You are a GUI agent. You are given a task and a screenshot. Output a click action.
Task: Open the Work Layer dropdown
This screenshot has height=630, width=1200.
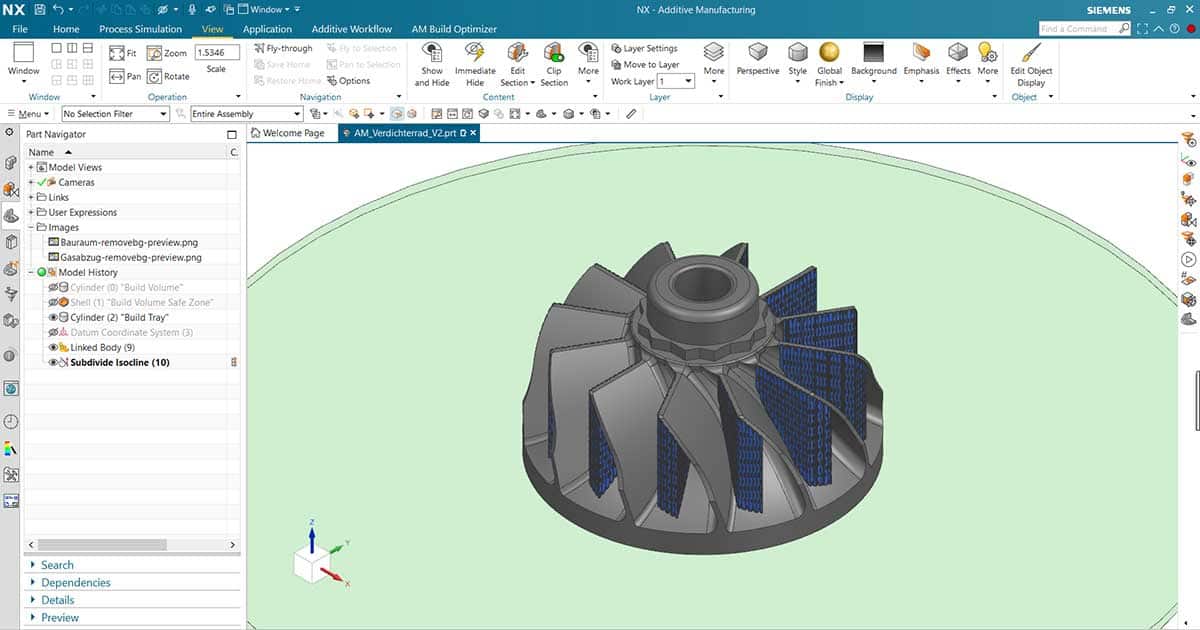coord(675,81)
